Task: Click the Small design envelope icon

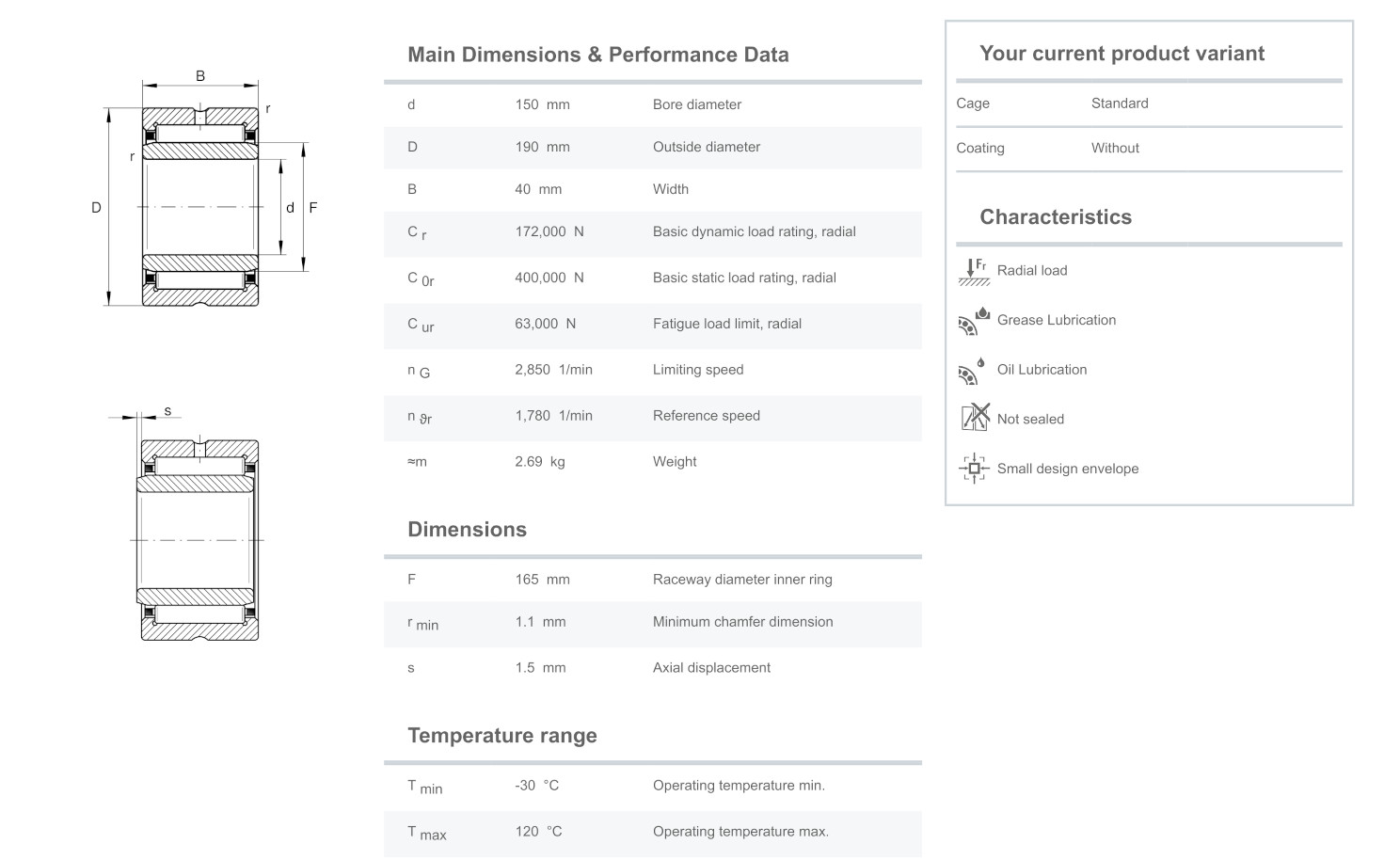Action: coord(973,469)
